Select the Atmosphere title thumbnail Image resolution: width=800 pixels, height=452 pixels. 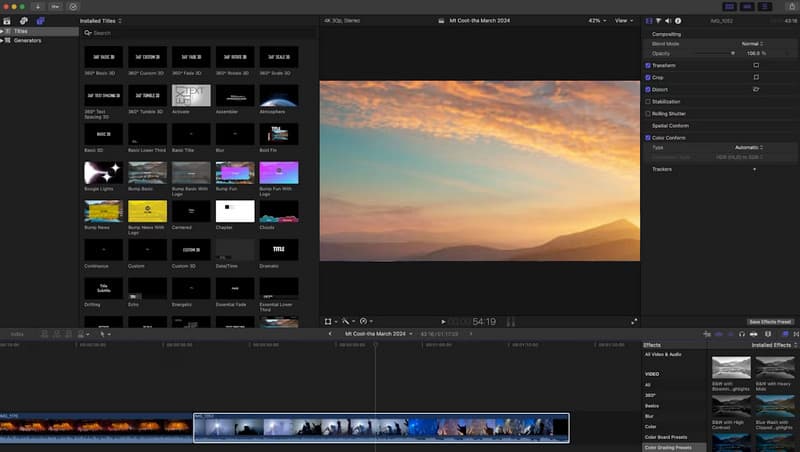[279, 95]
